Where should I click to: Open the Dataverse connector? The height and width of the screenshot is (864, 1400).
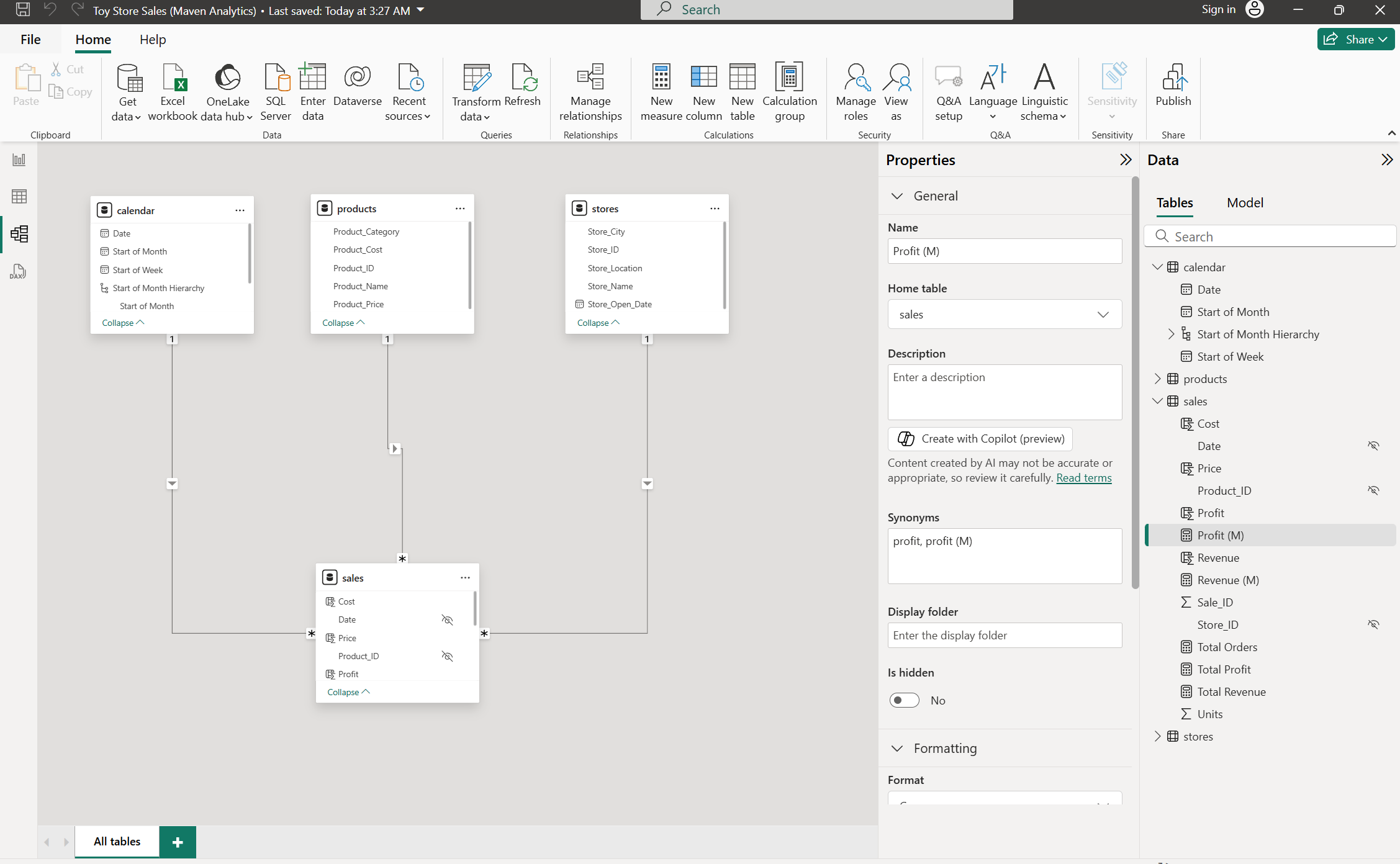[x=358, y=86]
